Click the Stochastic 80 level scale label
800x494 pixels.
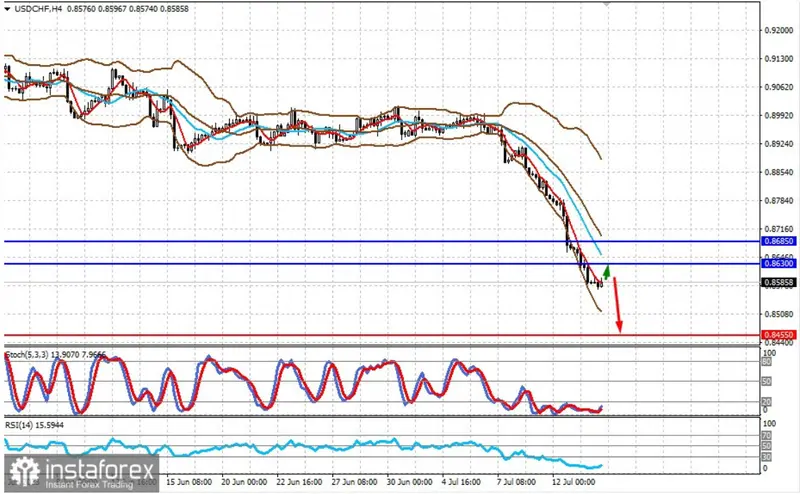tap(768, 362)
